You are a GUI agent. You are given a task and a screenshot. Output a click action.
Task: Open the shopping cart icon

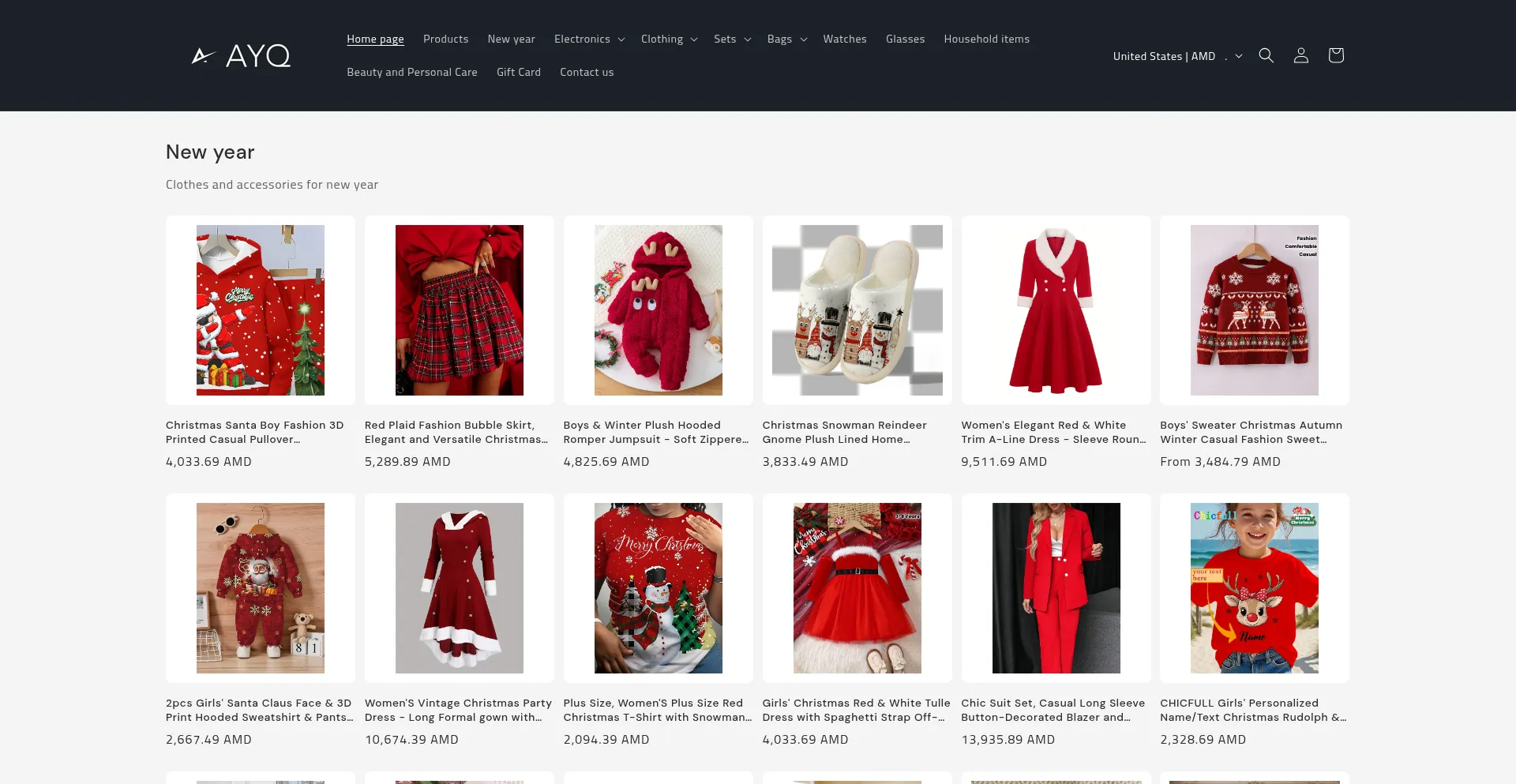(1335, 55)
